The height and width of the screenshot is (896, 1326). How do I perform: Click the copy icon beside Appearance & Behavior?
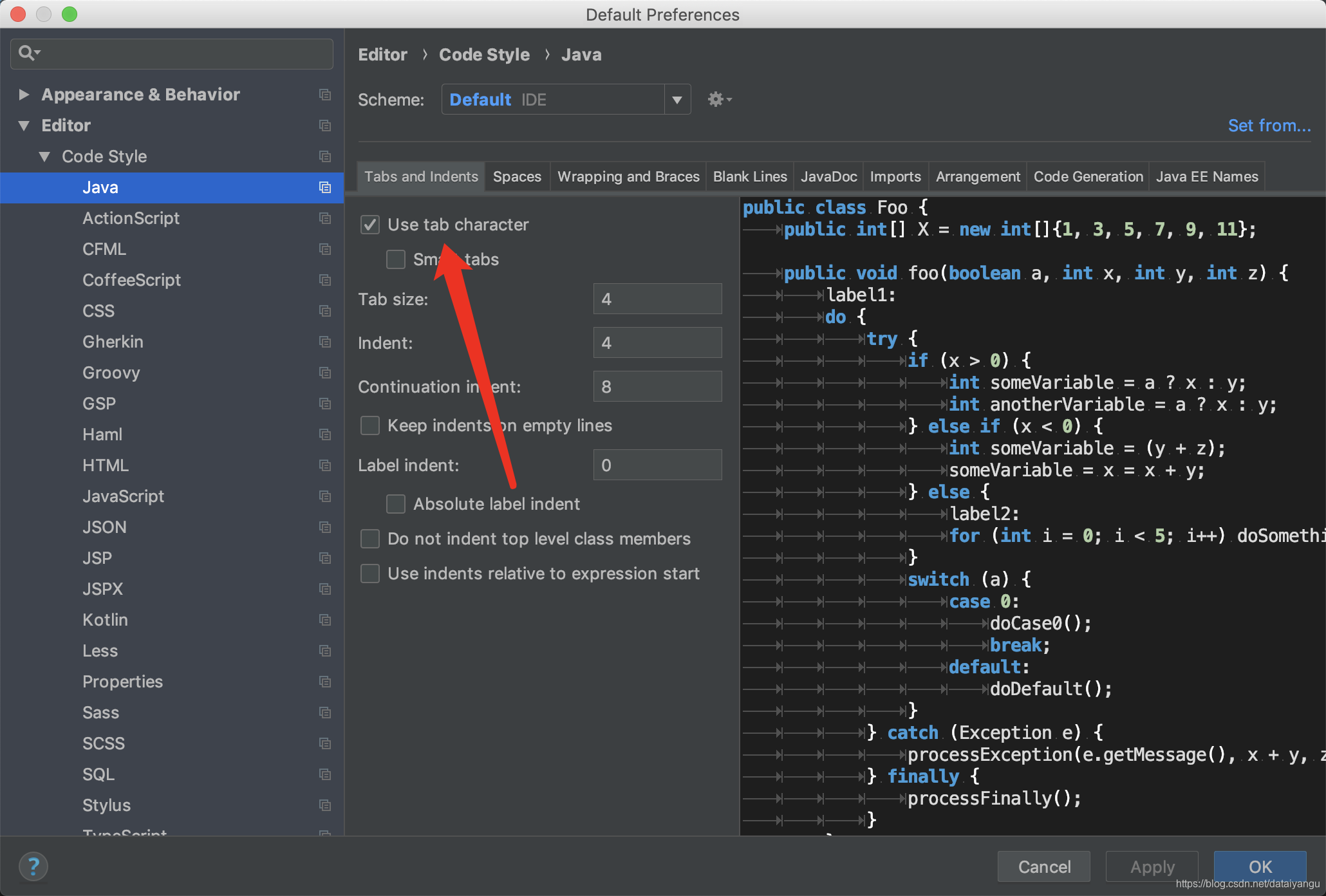point(325,95)
